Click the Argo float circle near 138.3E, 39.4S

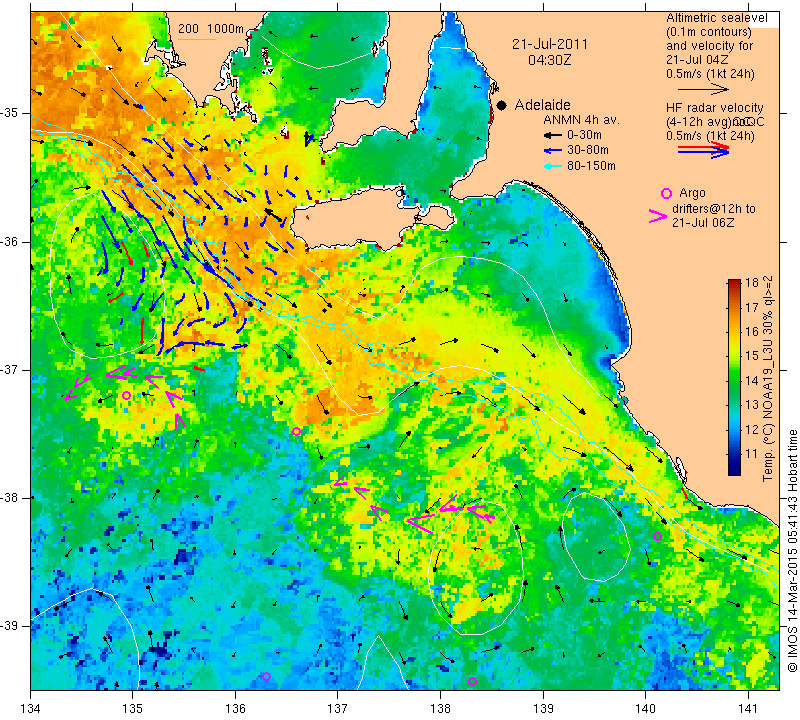coord(472,682)
